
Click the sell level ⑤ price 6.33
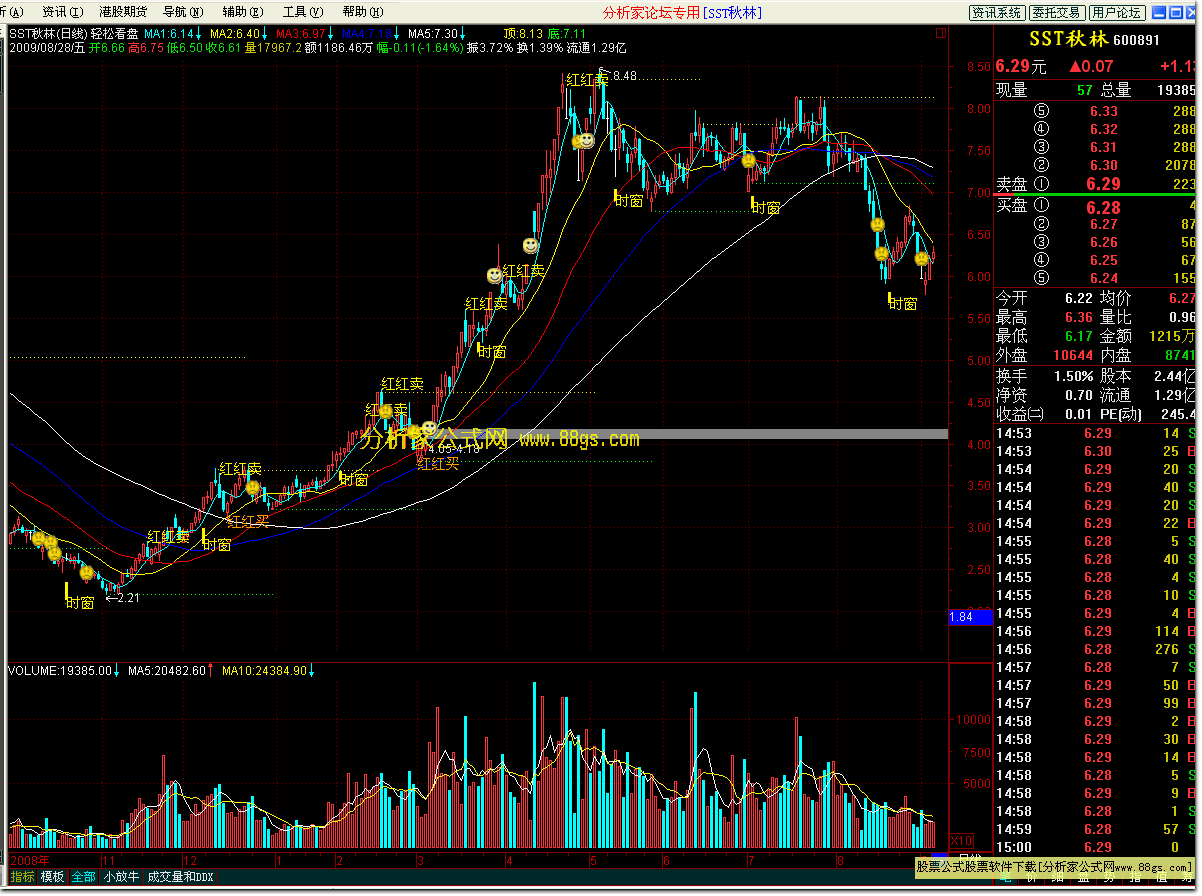(x=1104, y=111)
